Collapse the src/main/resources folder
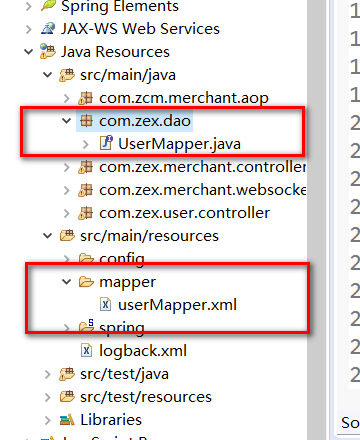This screenshot has width=360, height=440. pyautogui.click(x=48, y=236)
